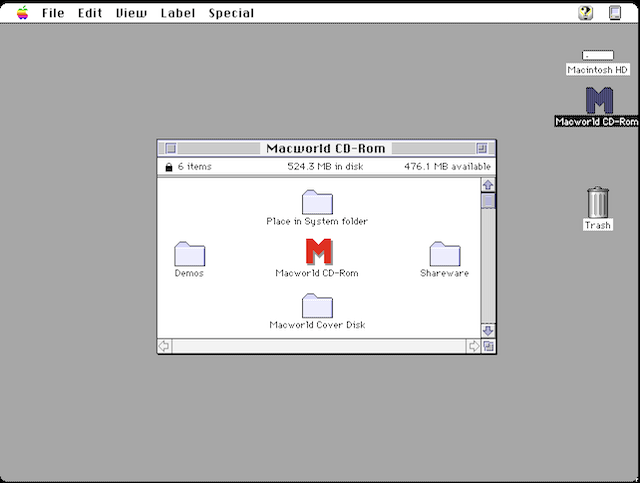Click the window's scroll down arrow
640x483 pixels.
[x=488, y=330]
